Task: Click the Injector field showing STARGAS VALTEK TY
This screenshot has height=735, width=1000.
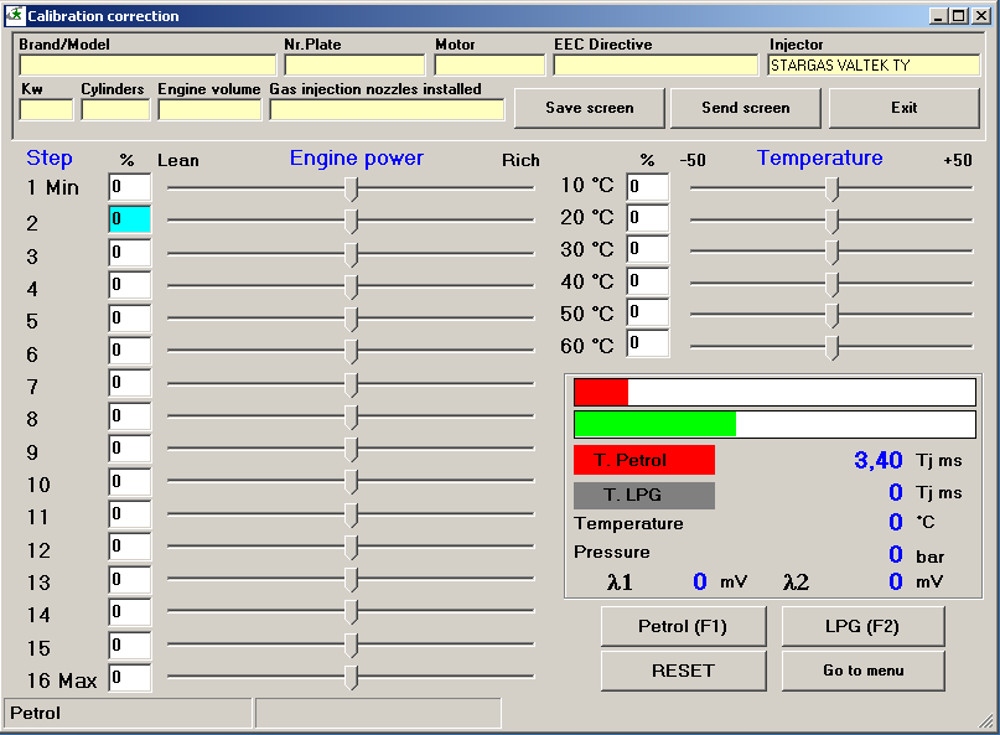Action: [x=873, y=66]
